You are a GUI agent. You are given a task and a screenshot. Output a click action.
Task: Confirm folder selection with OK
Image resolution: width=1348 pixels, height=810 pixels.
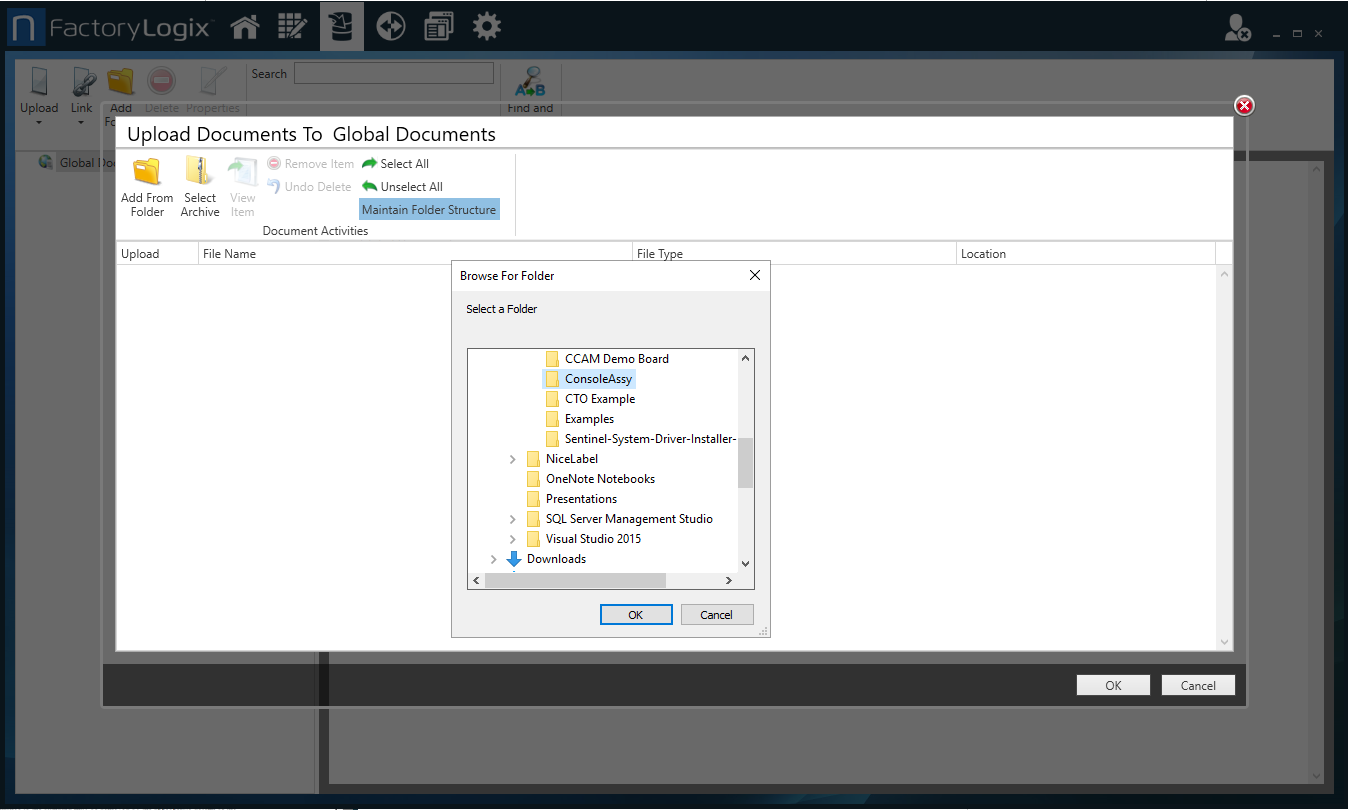tap(636, 614)
